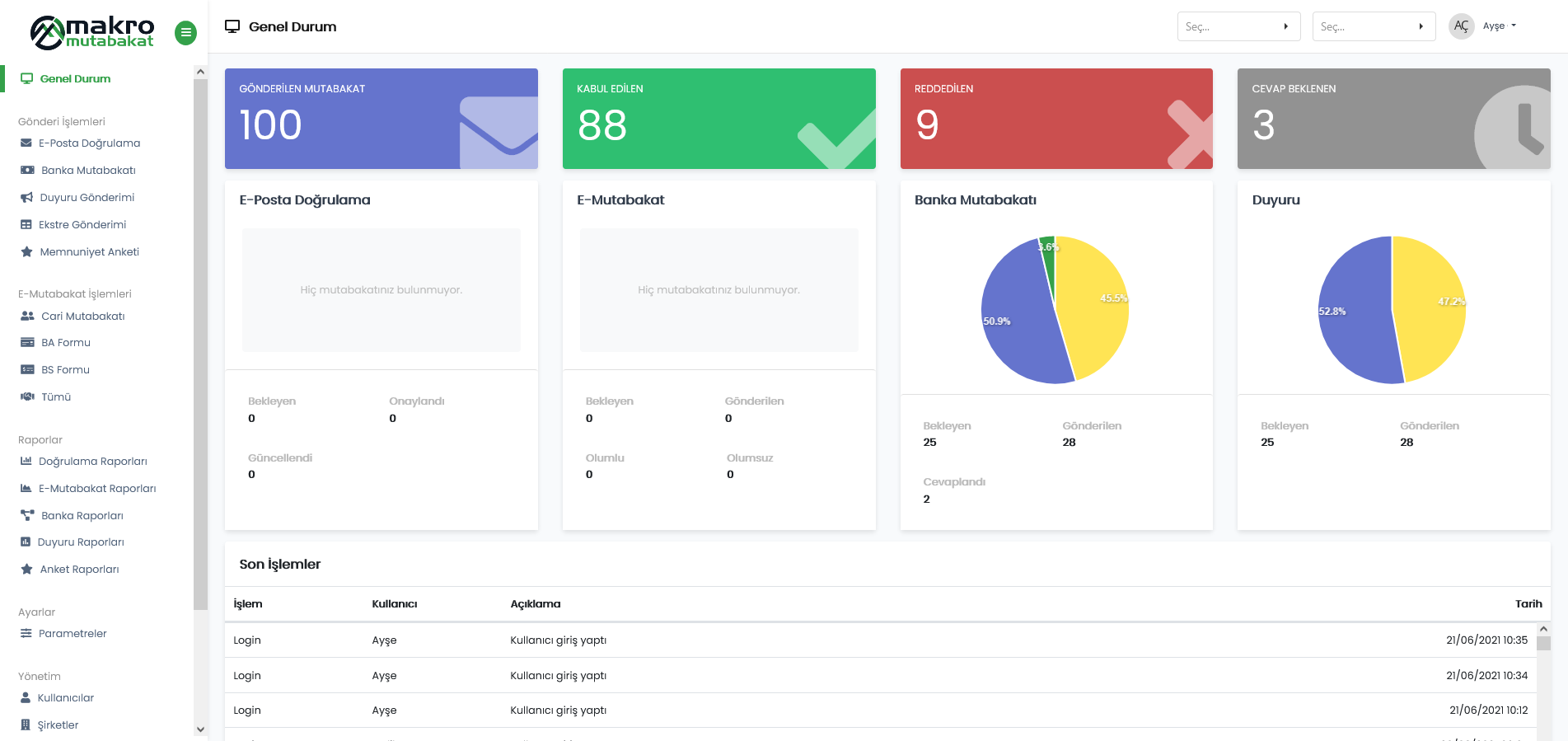Screen dimensions: 1568x741
Task: Open Genel Durum in the sidebar
Action: 75,79
